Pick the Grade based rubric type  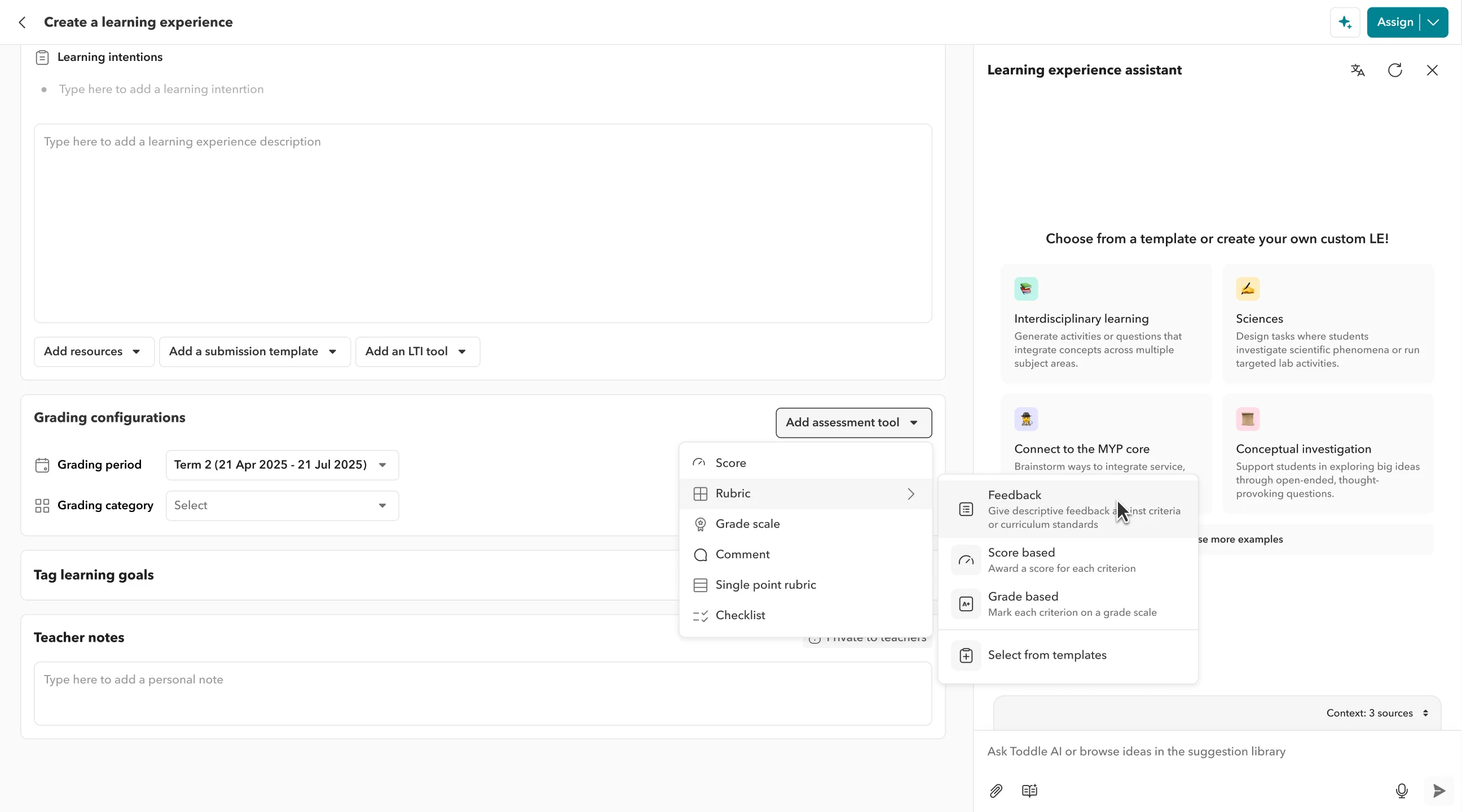[1068, 604]
